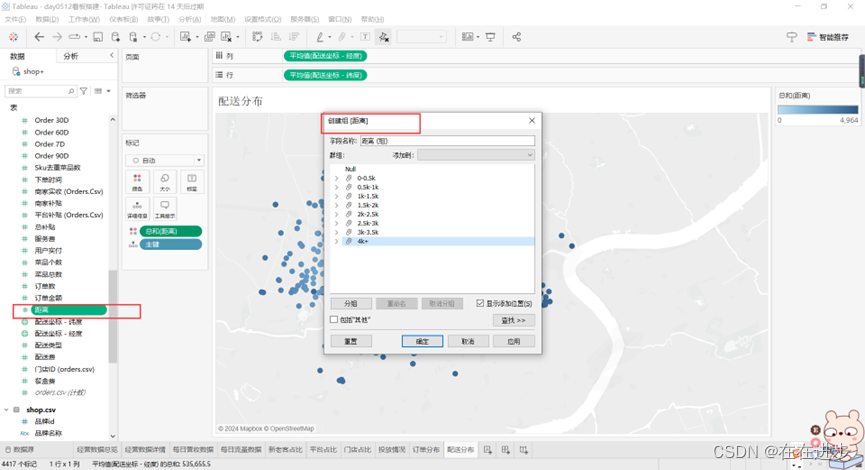Viewport: 865px width, 470px height.
Task: Switch to the 分析 pane tab
Action: click(x=71, y=56)
